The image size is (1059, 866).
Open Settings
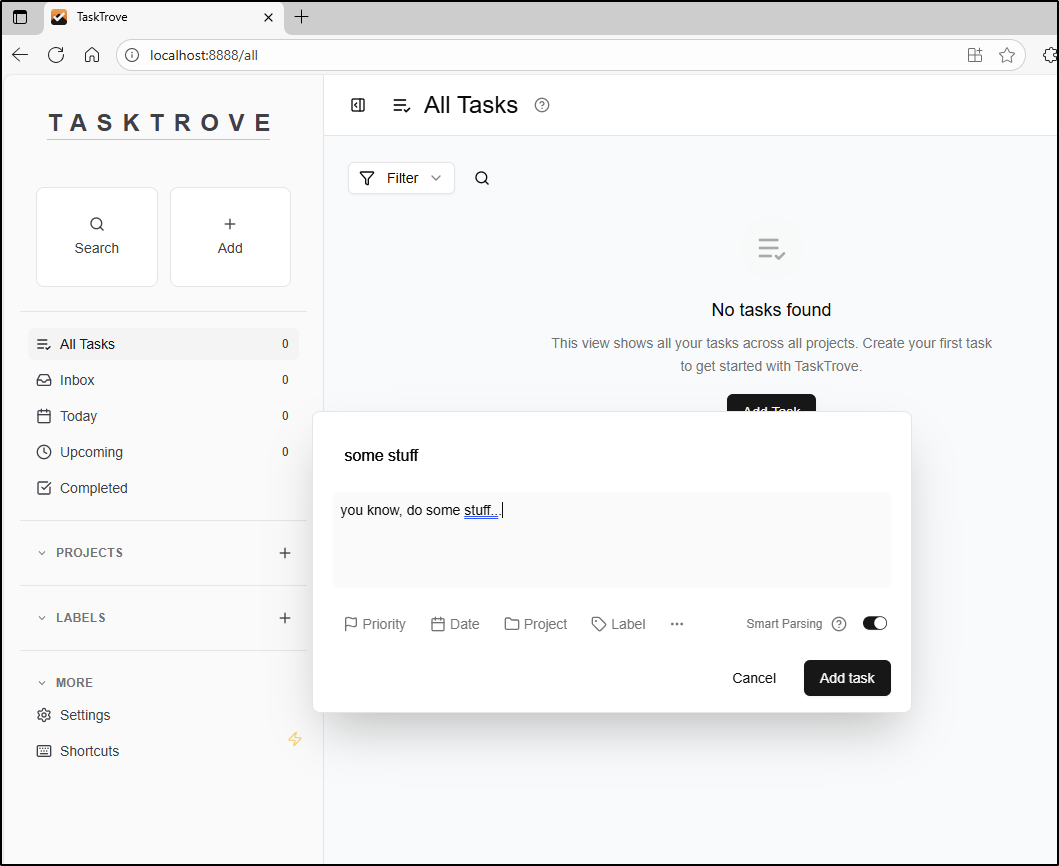163,715
